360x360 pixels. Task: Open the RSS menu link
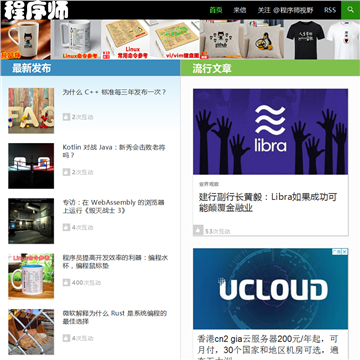(330, 10)
